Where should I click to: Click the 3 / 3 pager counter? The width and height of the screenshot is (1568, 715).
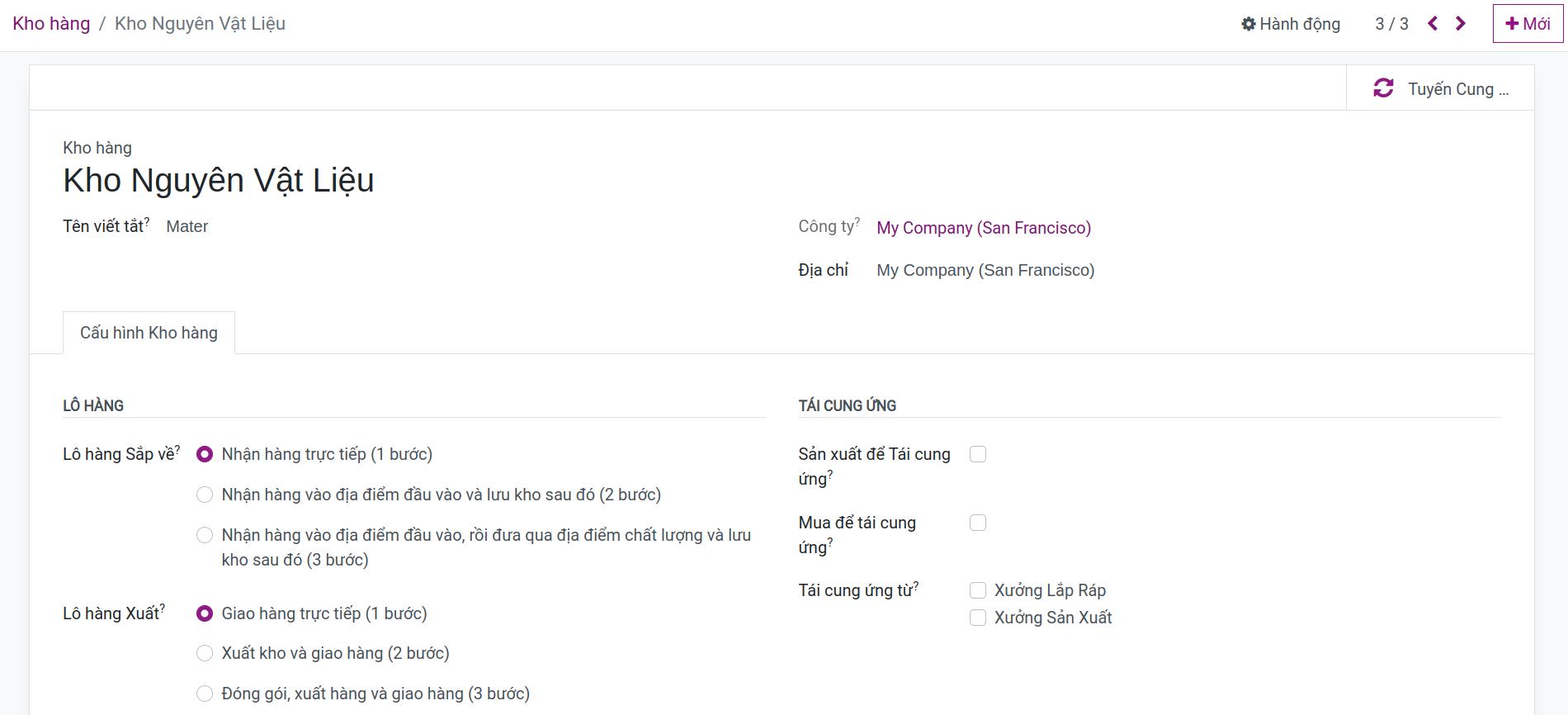coord(1391,24)
